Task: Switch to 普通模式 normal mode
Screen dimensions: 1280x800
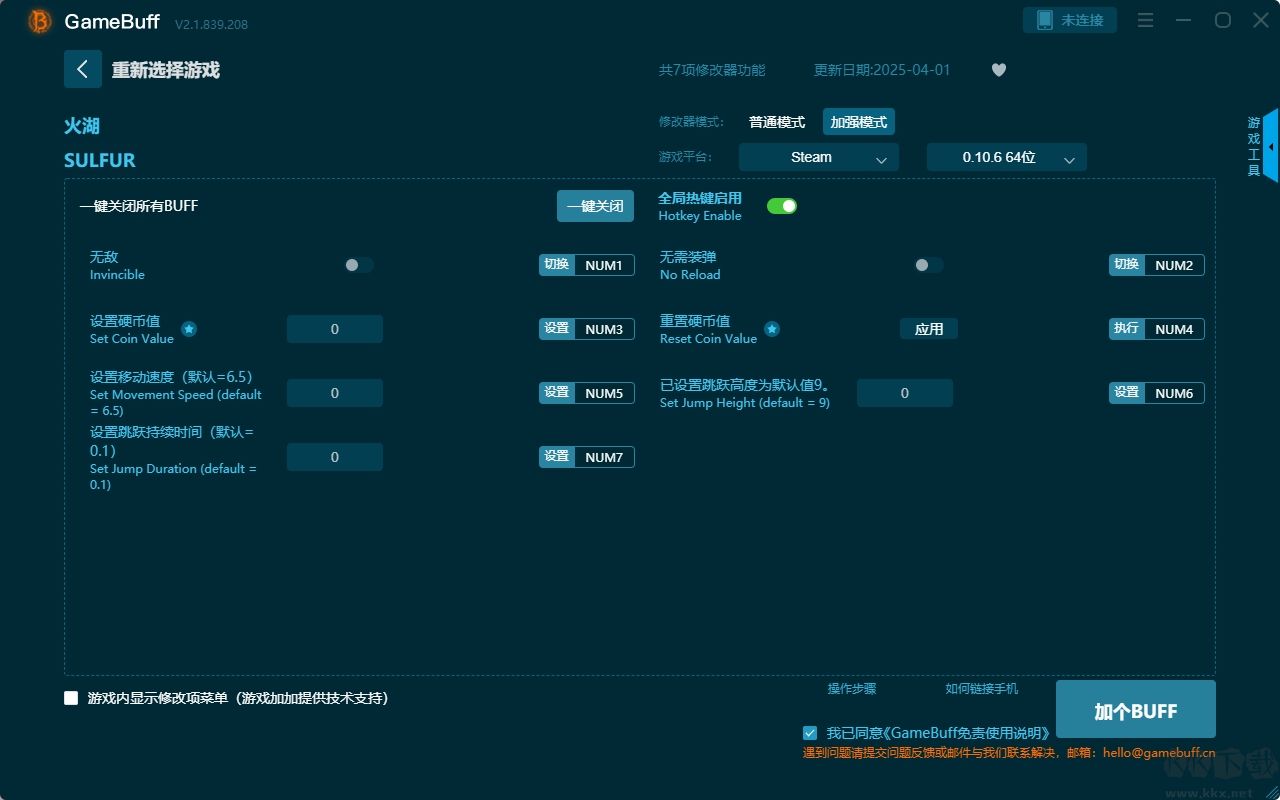Action: (777, 122)
